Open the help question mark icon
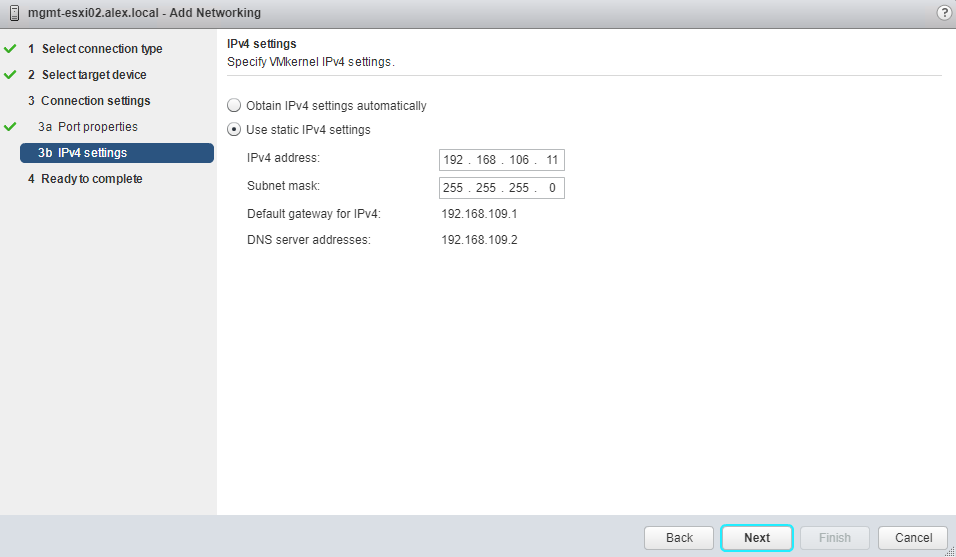The height and width of the screenshot is (557, 956). (944, 13)
